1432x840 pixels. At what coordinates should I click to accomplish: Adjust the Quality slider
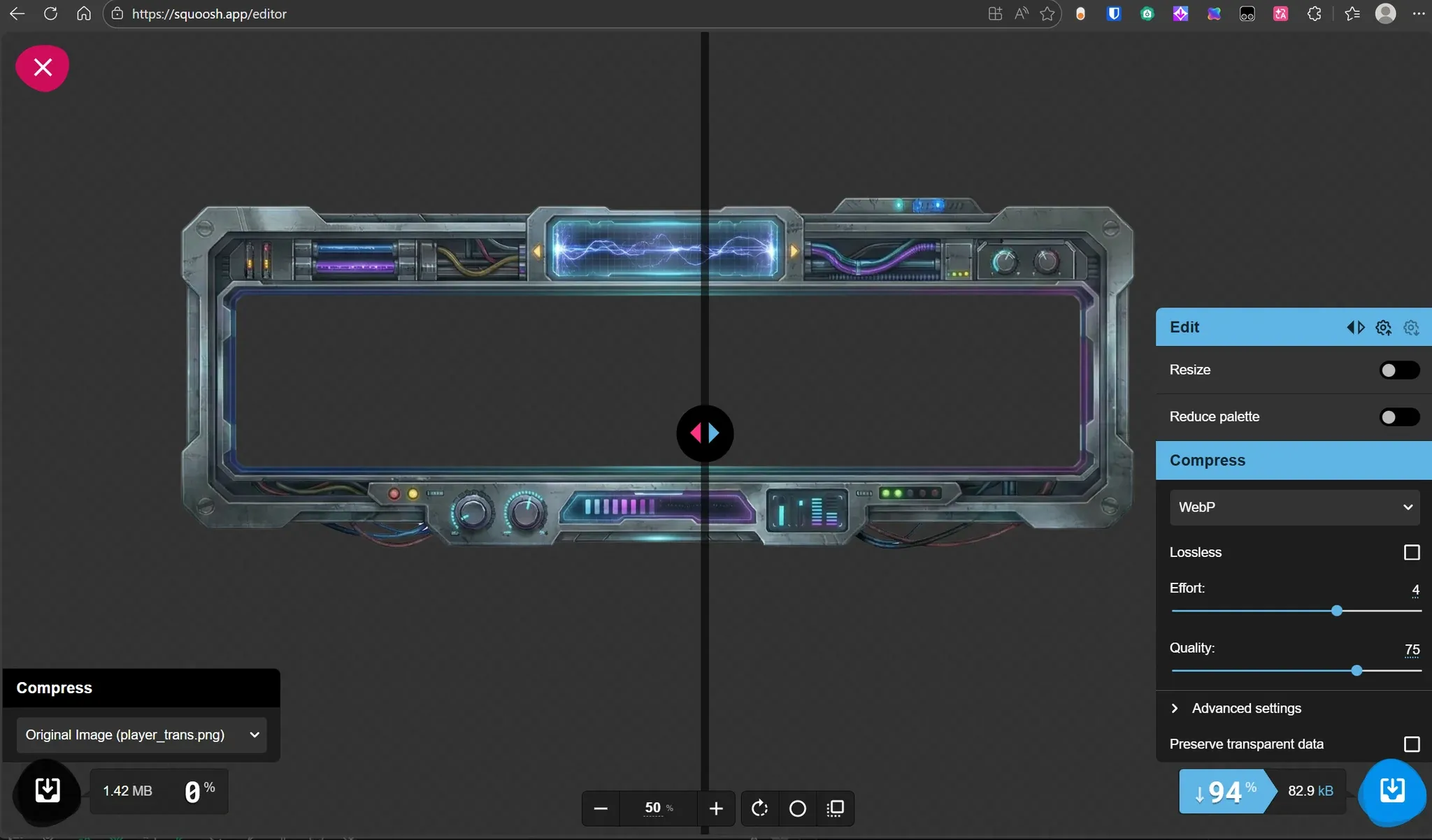tap(1296, 671)
